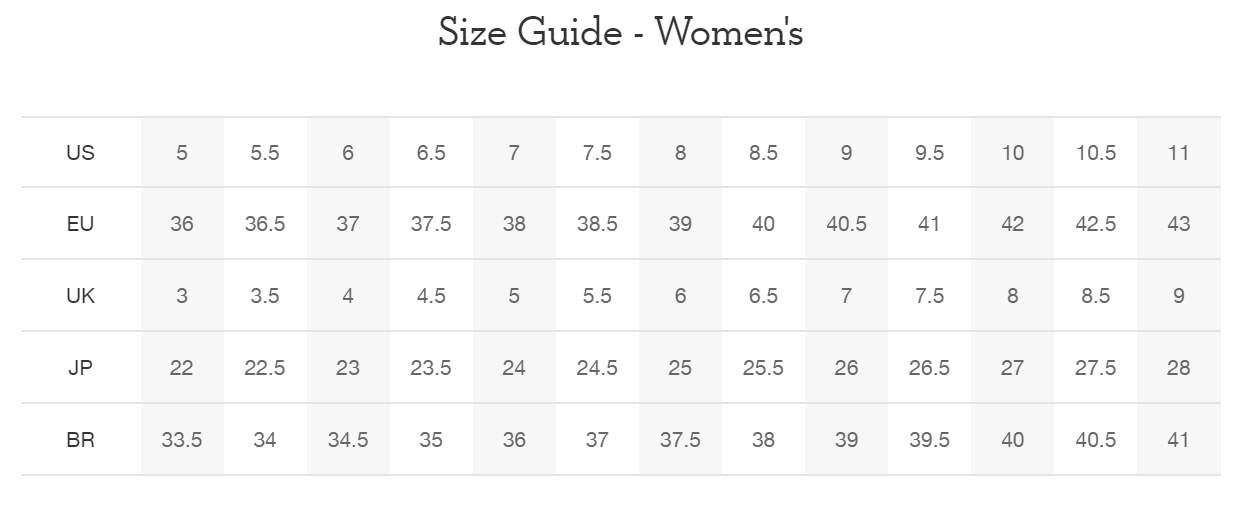Screen dimensions: 1243x508
Task: Click US size 5 cell
Action: coord(182,153)
